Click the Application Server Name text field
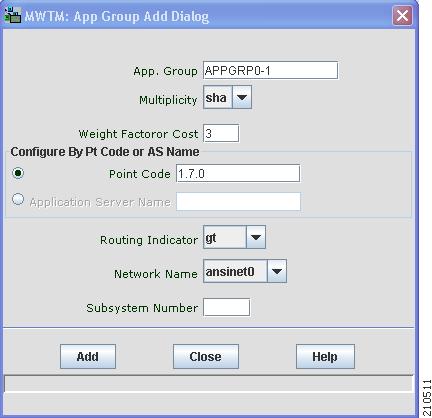432x418 pixels. click(x=238, y=201)
